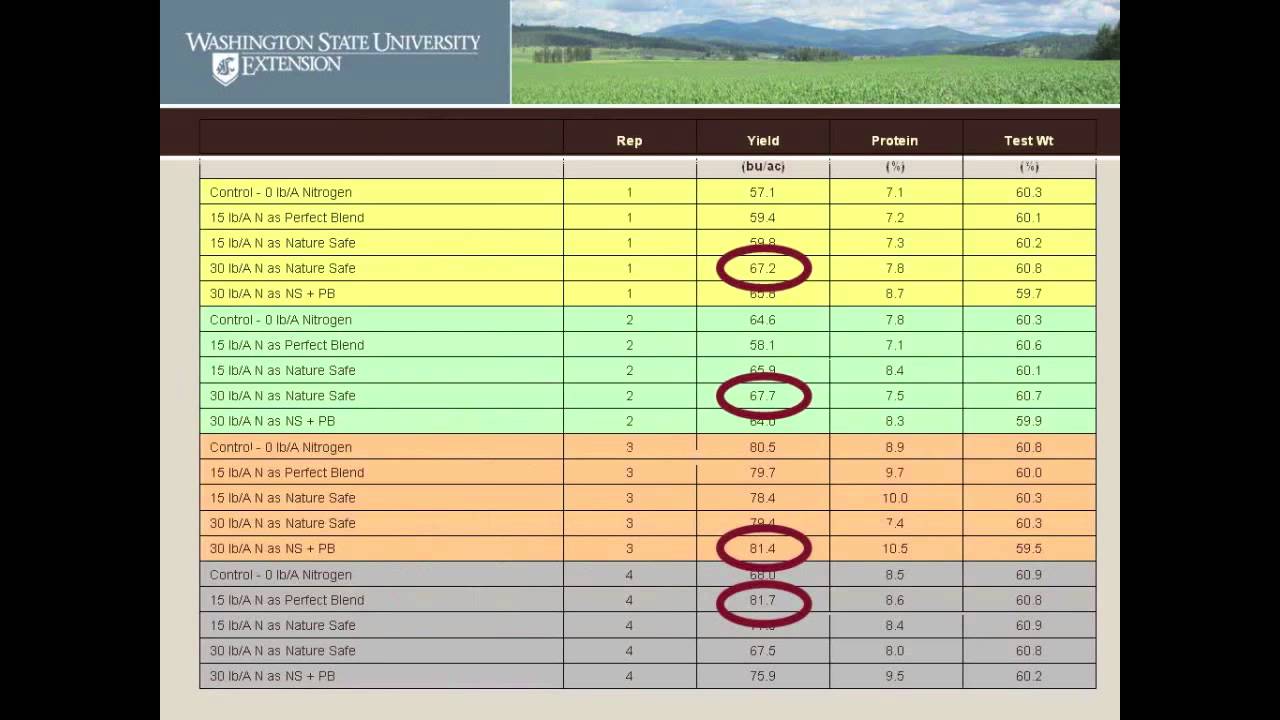Click the yield value 67.5
Screen dimensions: 1280x720
pyautogui.click(x=763, y=651)
